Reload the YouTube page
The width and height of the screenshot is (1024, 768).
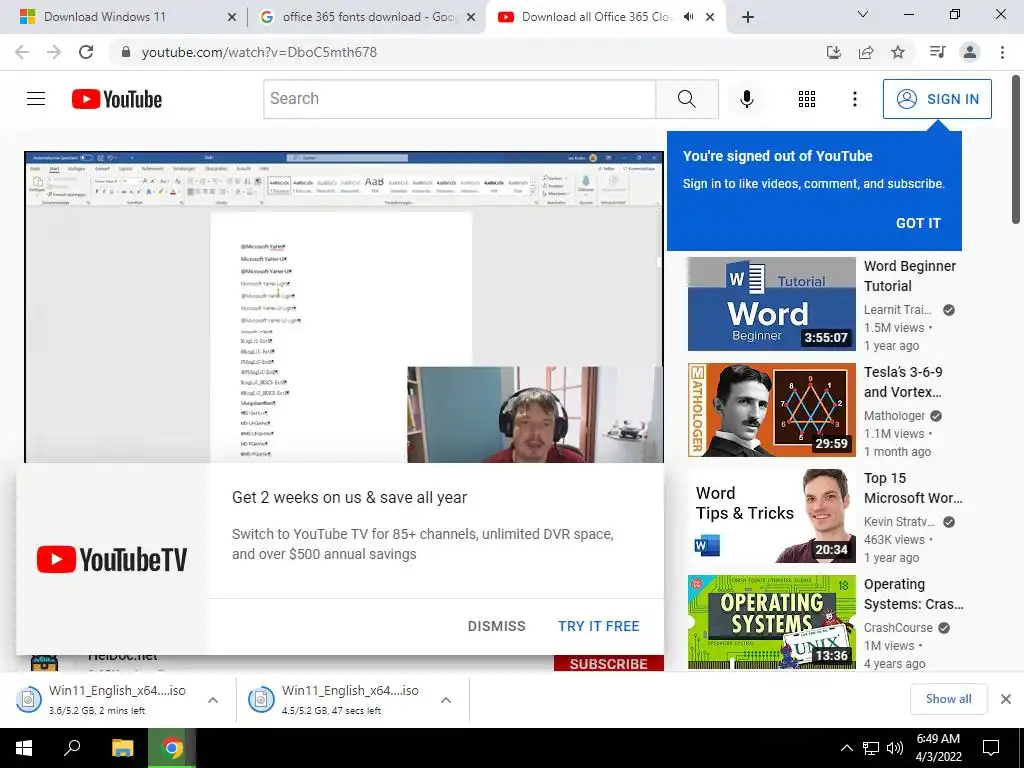[86, 52]
